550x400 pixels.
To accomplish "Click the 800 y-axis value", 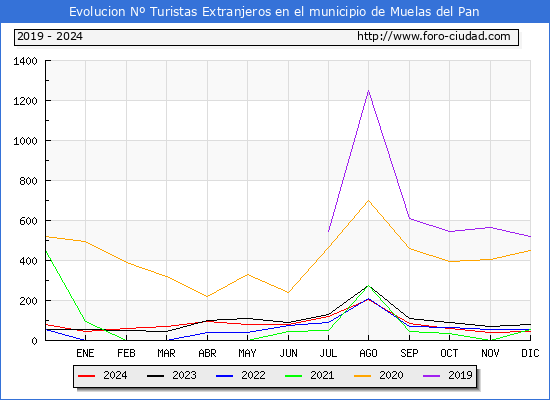I will (x=28, y=181).
